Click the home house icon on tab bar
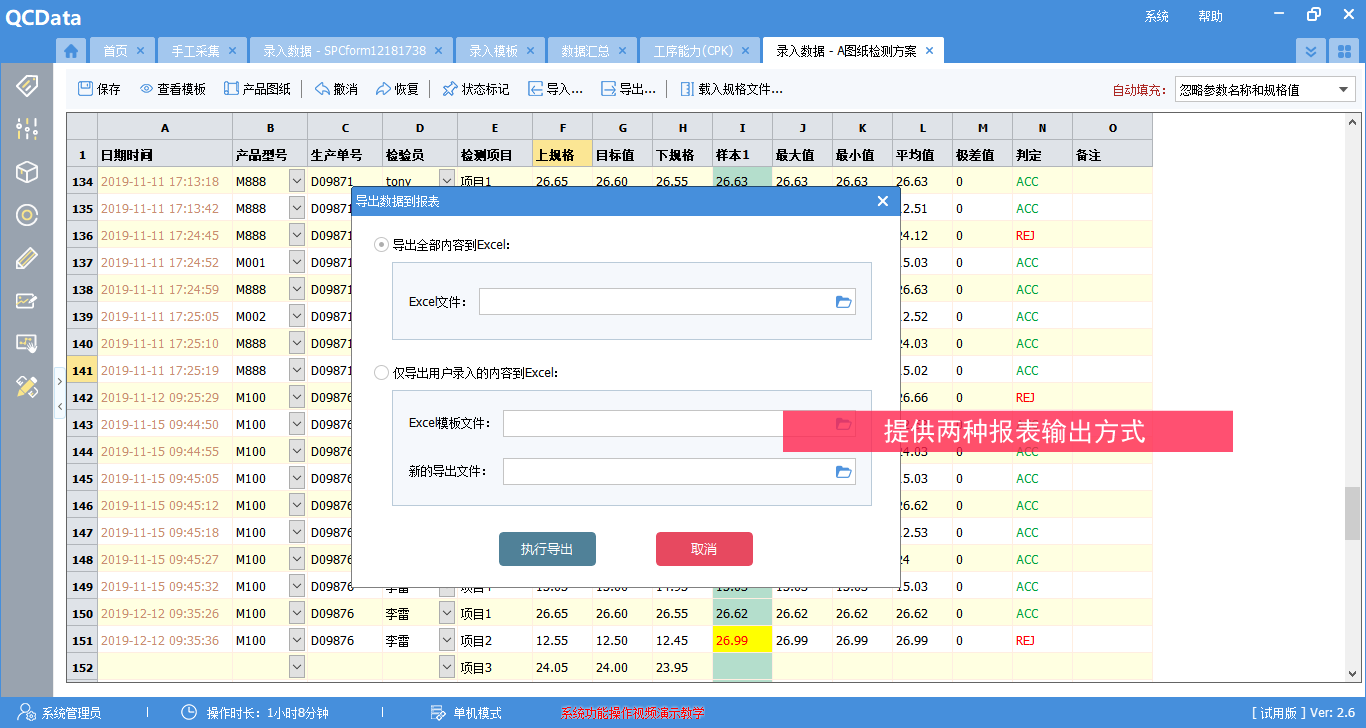The image size is (1366, 728). 70,49
